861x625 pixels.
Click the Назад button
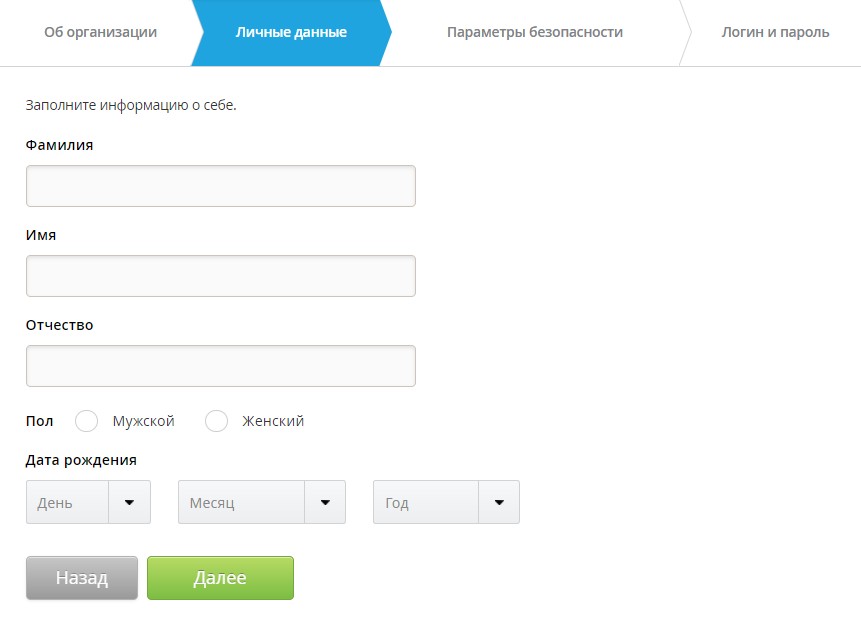tap(82, 578)
